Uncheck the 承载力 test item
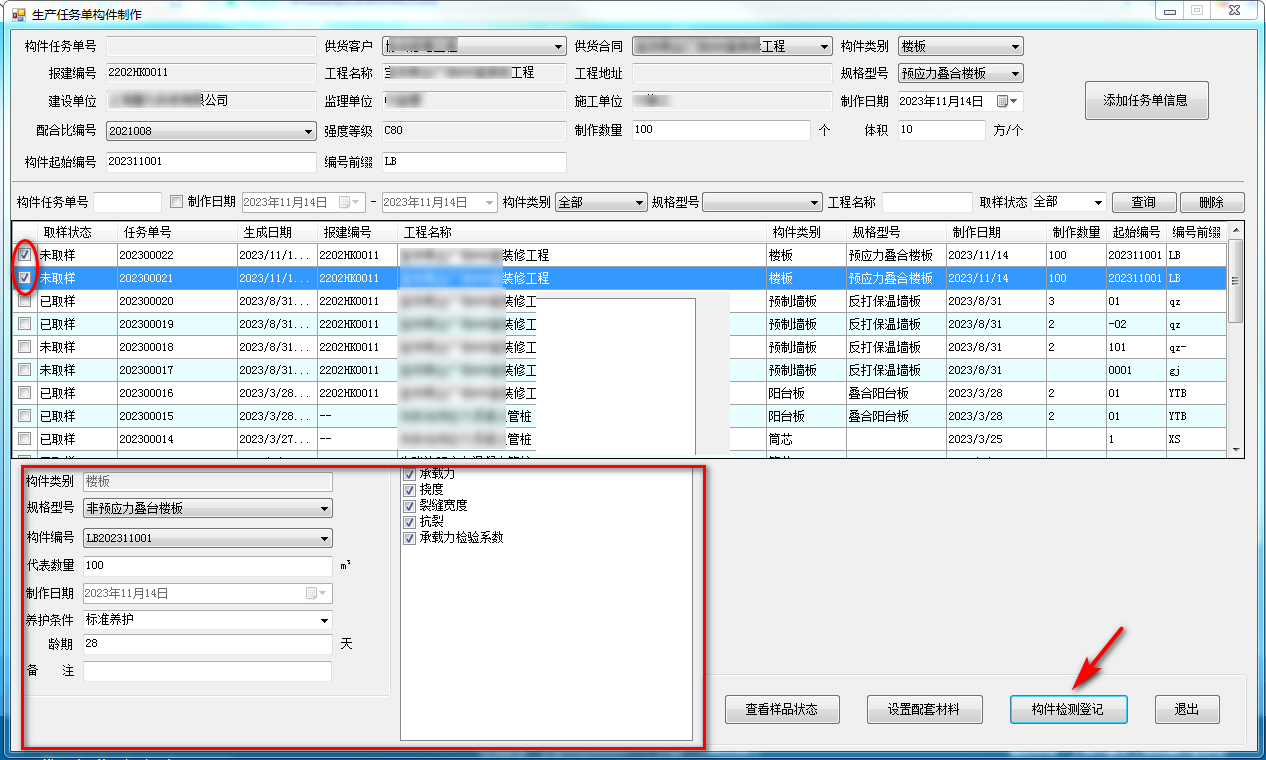The image size is (1266, 760). pyautogui.click(x=409, y=474)
